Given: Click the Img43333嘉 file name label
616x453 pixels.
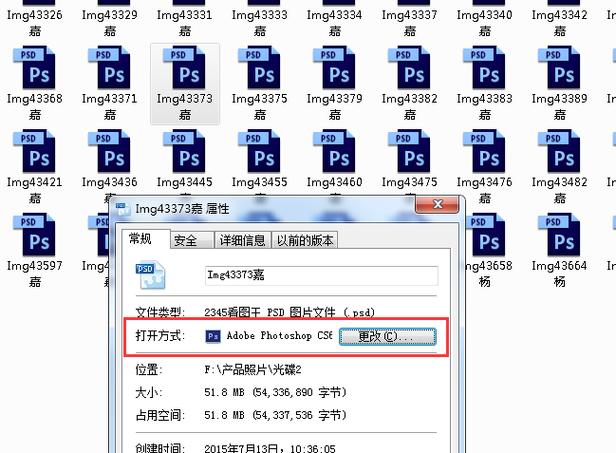Looking at the screenshot, I should [260, 22].
